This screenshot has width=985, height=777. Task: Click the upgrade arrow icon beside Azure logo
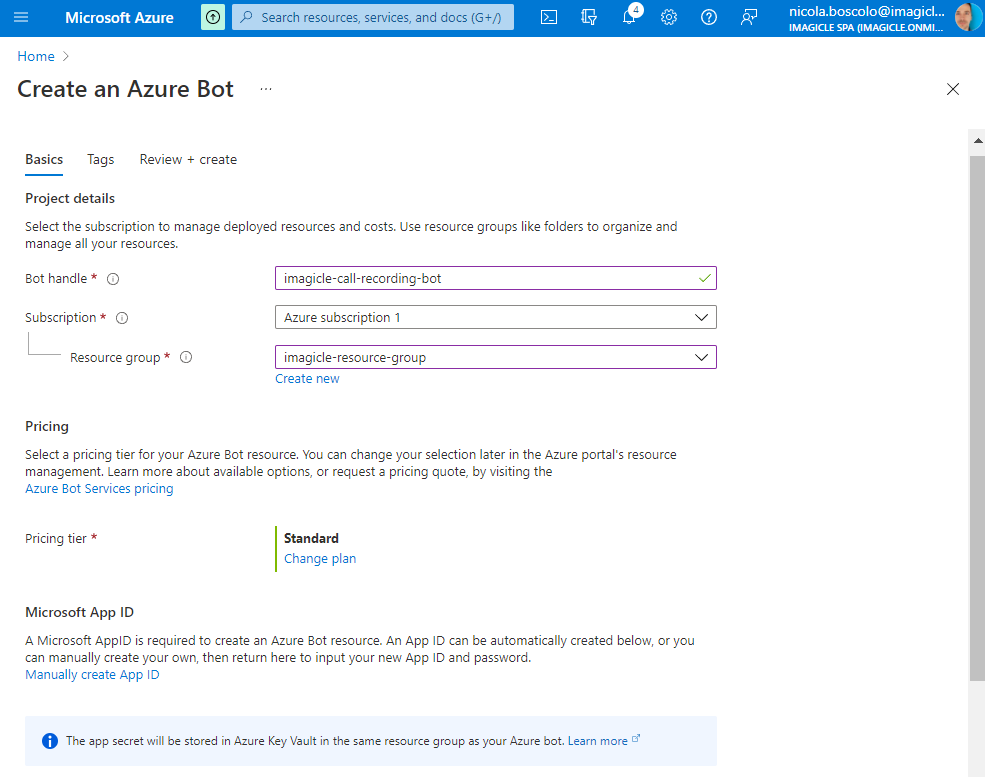(x=212, y=17)
